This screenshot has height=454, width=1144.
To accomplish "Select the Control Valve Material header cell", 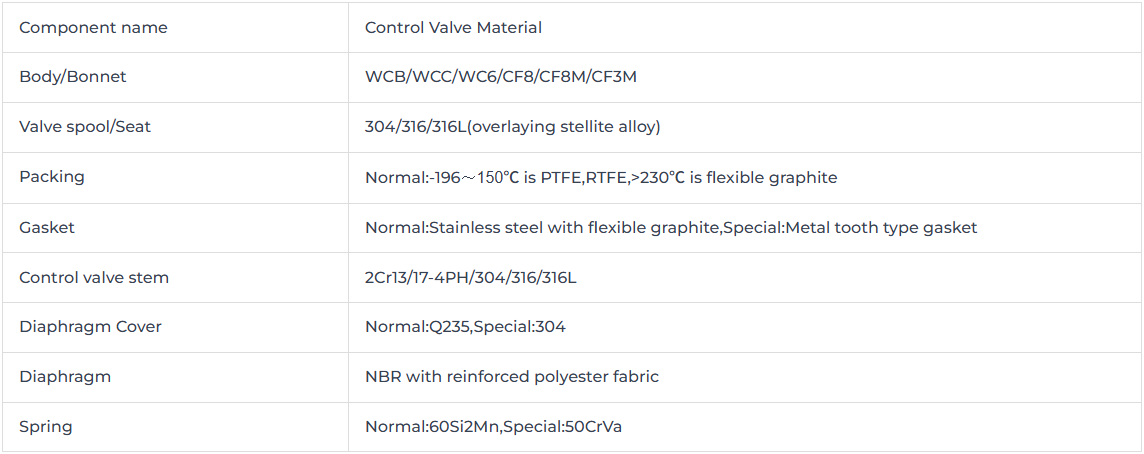I will tap(746, 28).
